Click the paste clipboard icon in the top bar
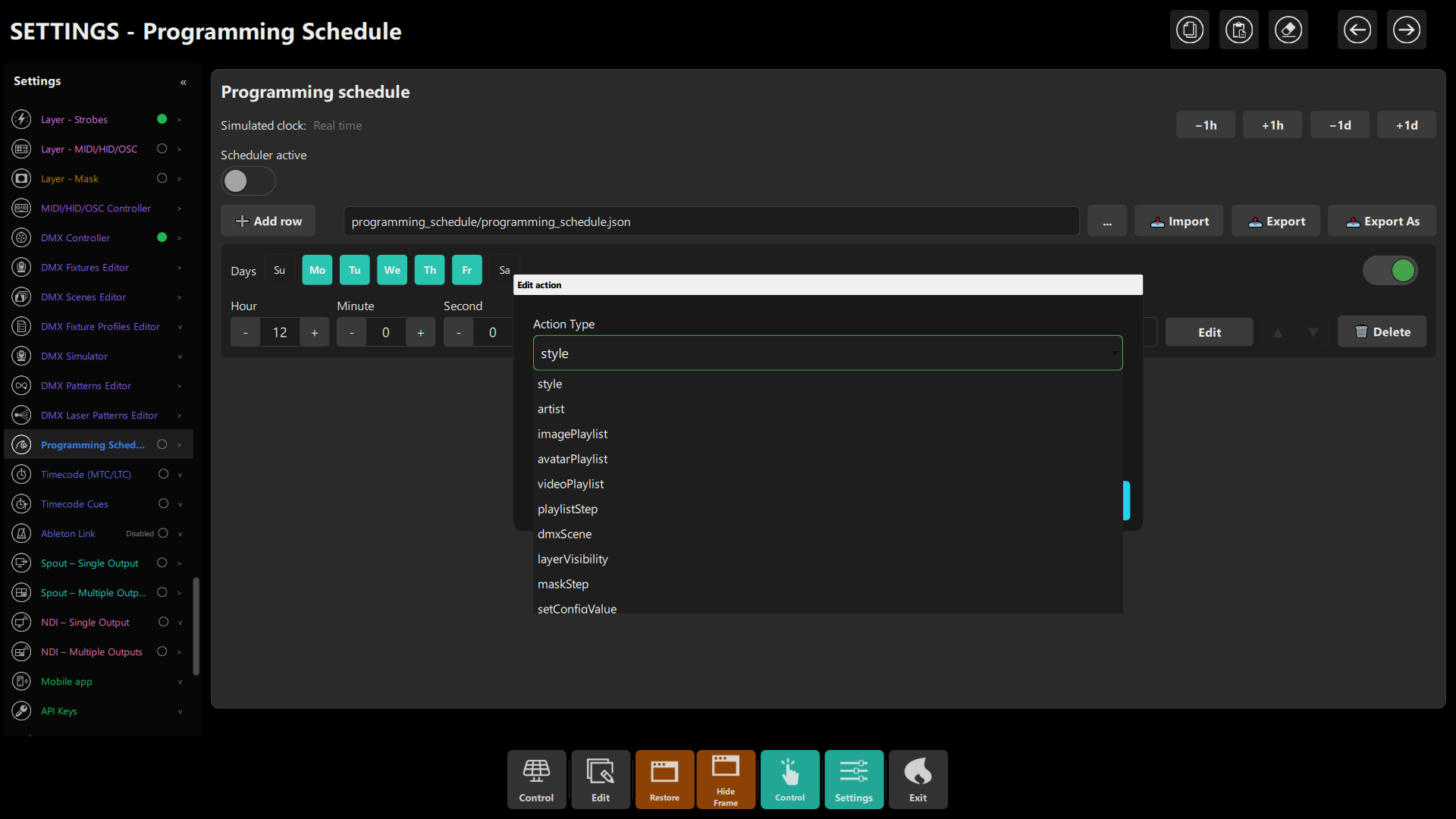This screenshot has height=819, width=1456. (1239, 30)
